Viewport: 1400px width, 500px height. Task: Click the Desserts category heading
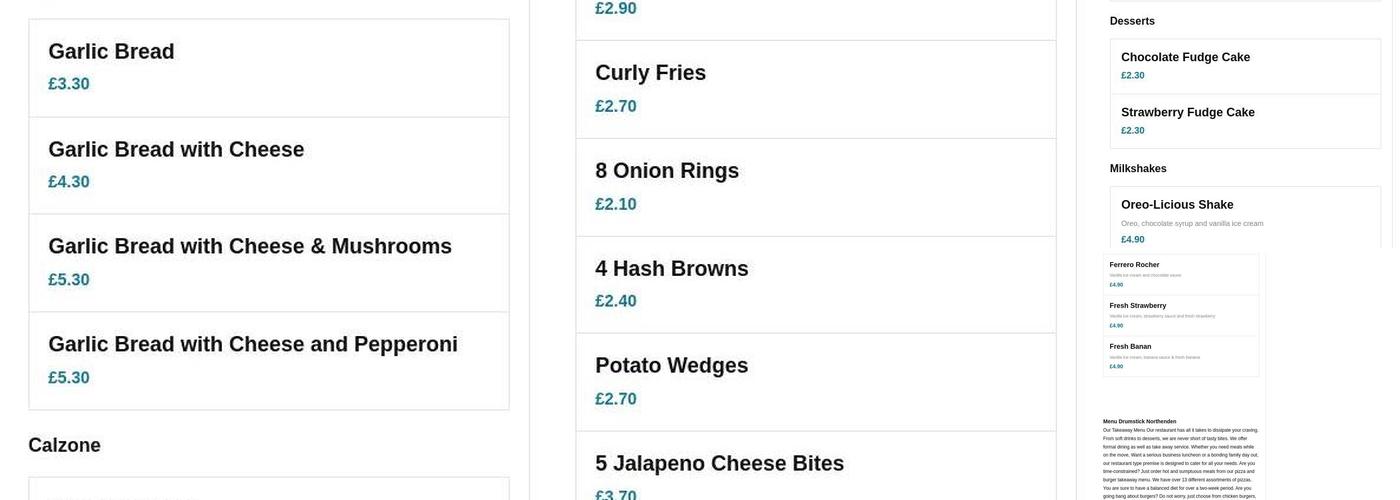[x=1132, y=21]
